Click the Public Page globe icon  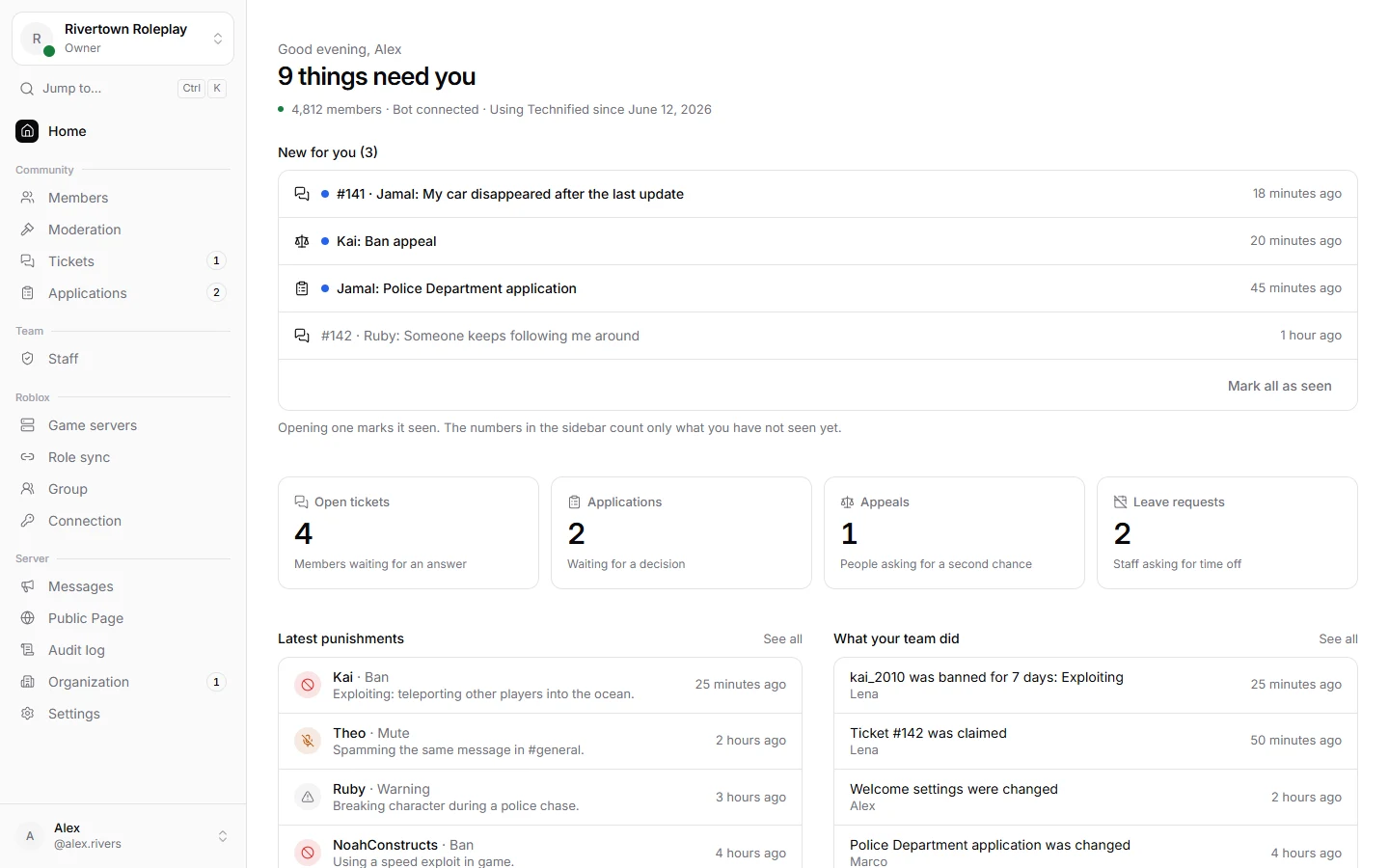[x=28, y=618]
